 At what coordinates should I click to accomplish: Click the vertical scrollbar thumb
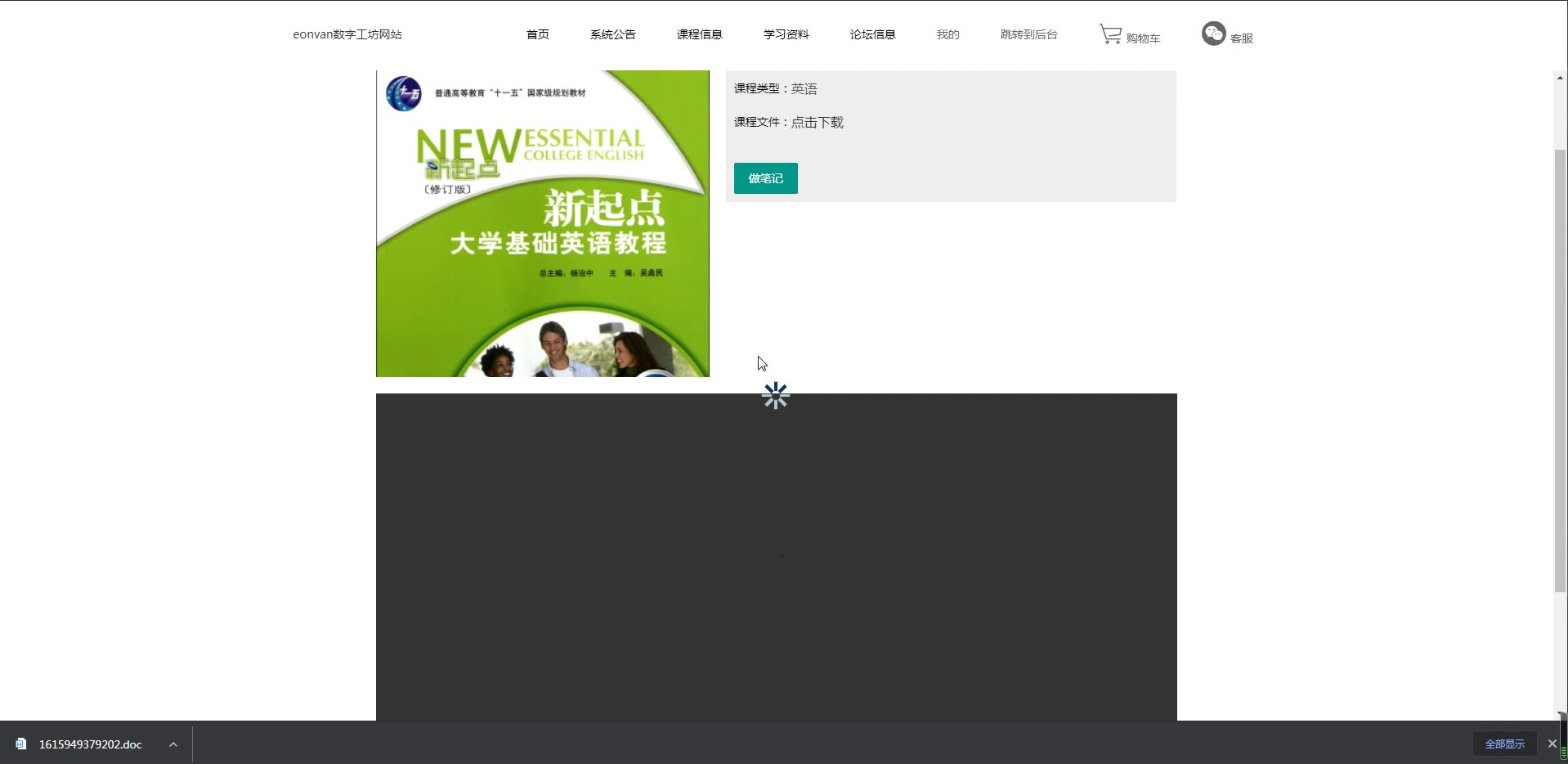point(1560,371)
